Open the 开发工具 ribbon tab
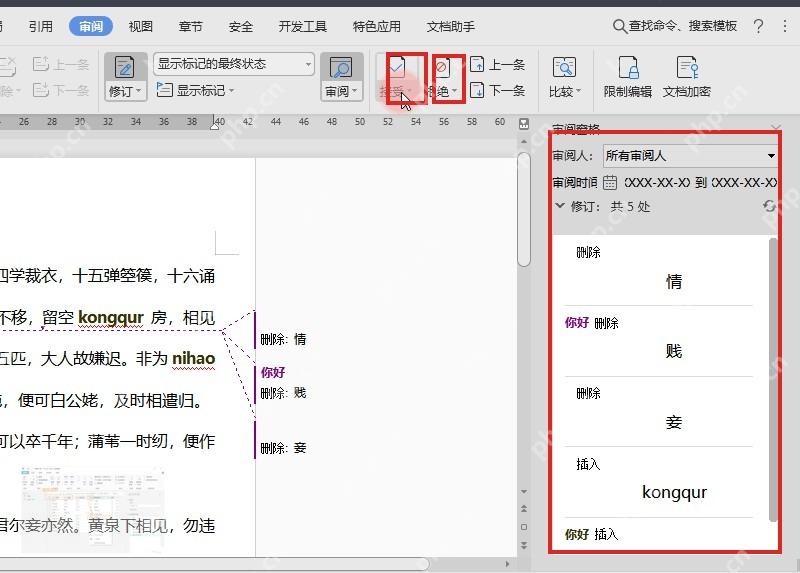 303,26
